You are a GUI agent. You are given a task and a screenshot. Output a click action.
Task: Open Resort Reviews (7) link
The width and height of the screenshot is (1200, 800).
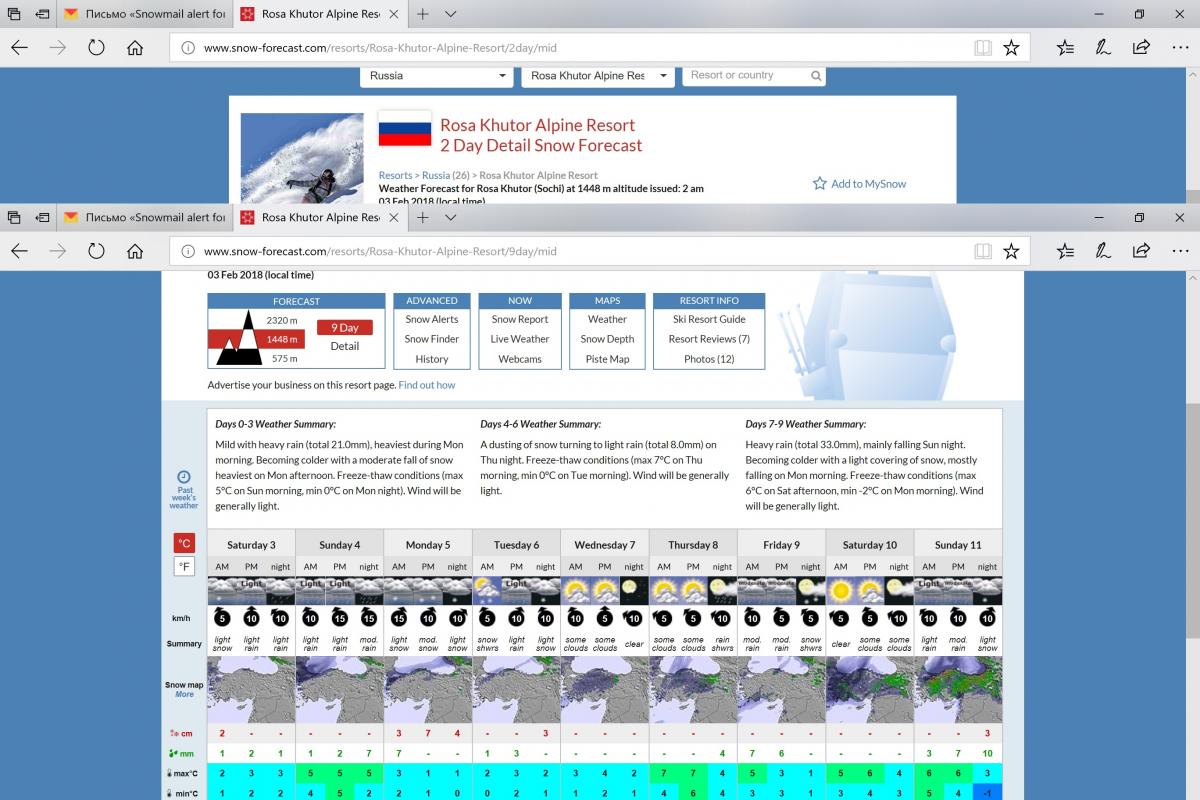tap(709, 339)
